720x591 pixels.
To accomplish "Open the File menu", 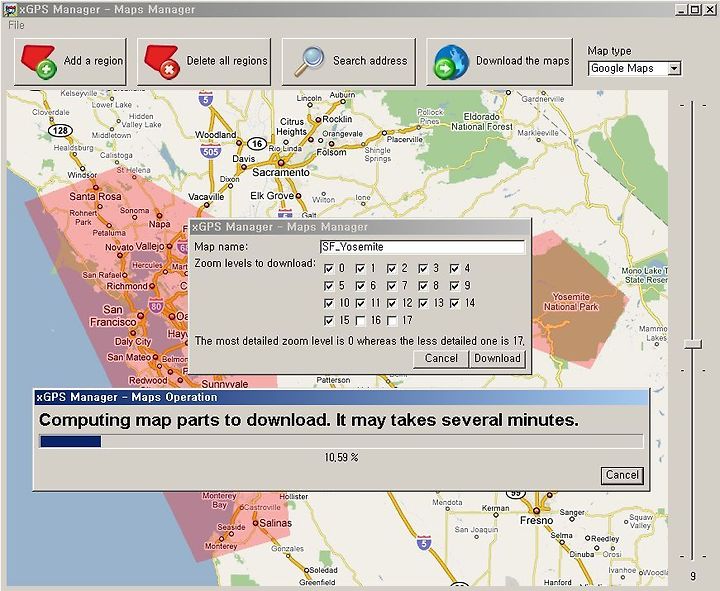I will [16, 25].
